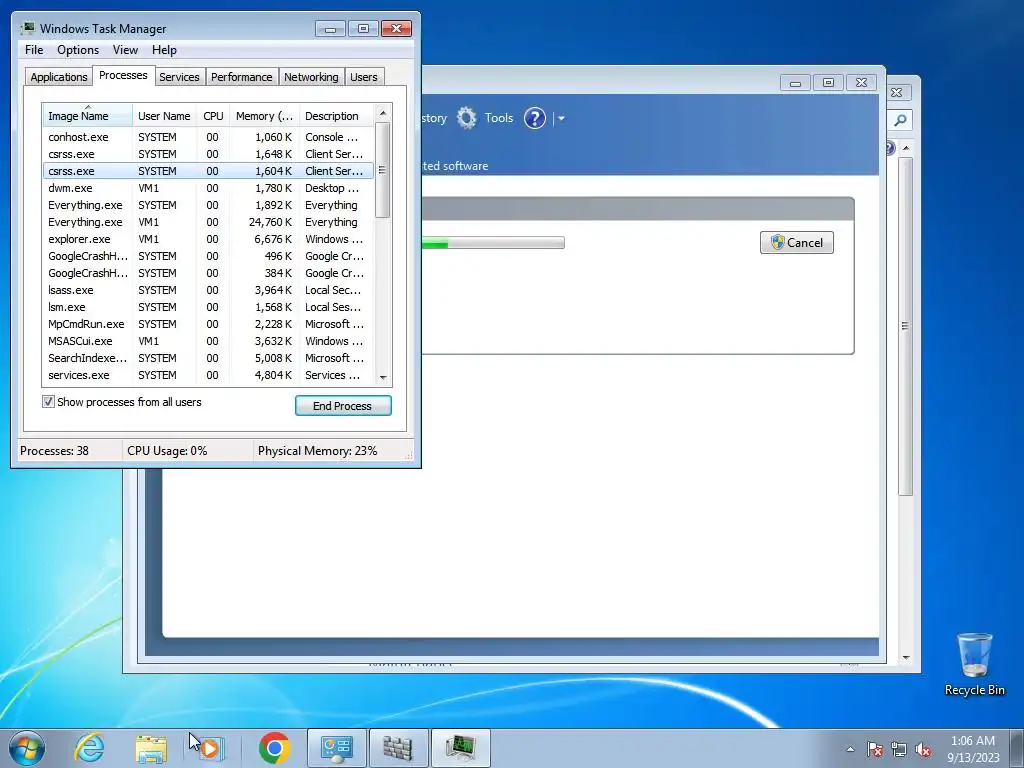Open the Help menu in Task Manager
Viewport: 1024px width, 768px height.
[x=164, y=50]
